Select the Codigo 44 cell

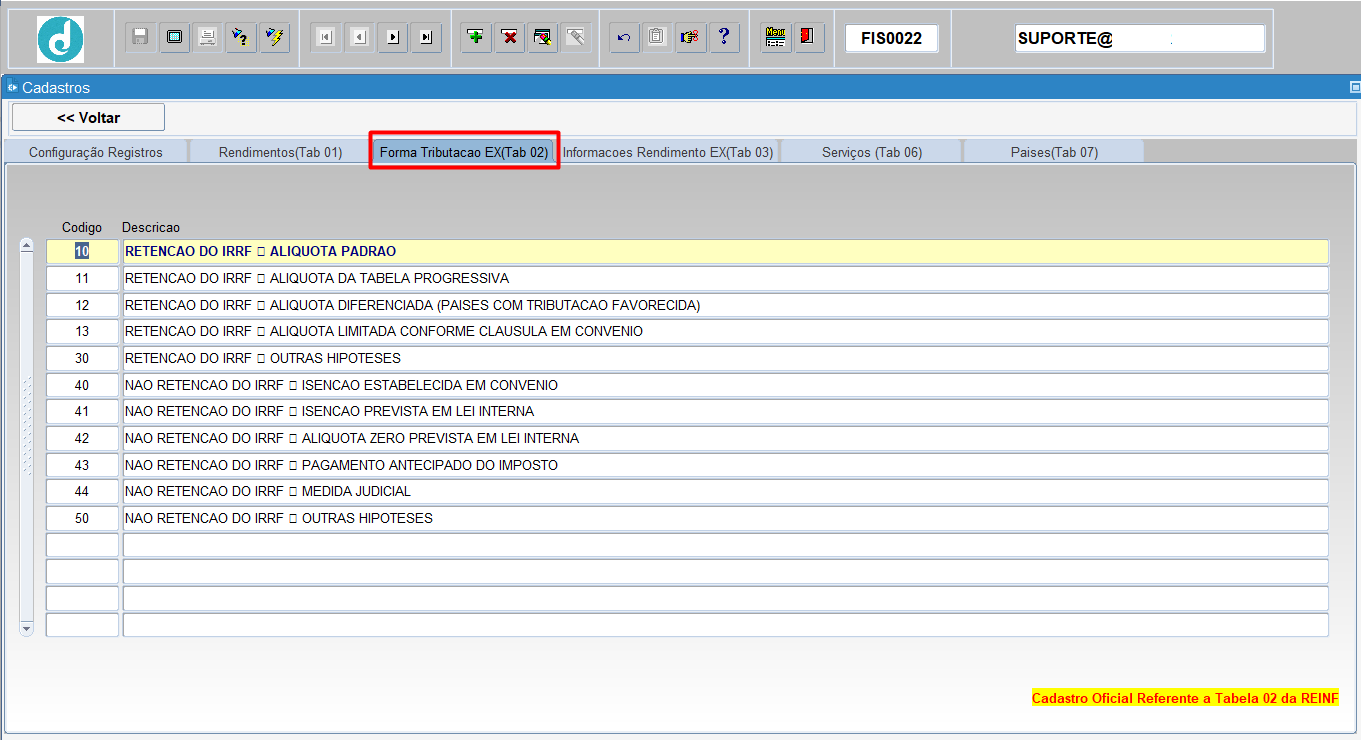82,491
